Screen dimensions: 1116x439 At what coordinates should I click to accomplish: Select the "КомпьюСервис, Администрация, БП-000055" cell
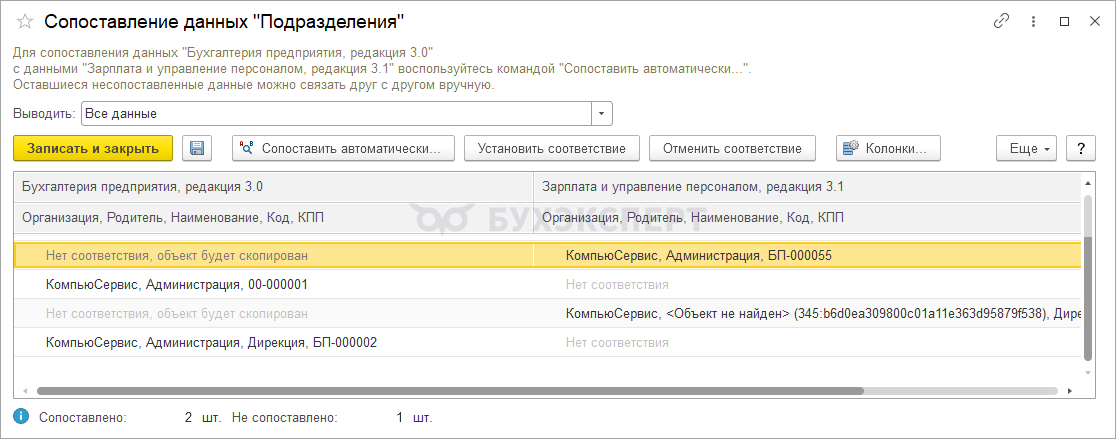click(698, 255)
